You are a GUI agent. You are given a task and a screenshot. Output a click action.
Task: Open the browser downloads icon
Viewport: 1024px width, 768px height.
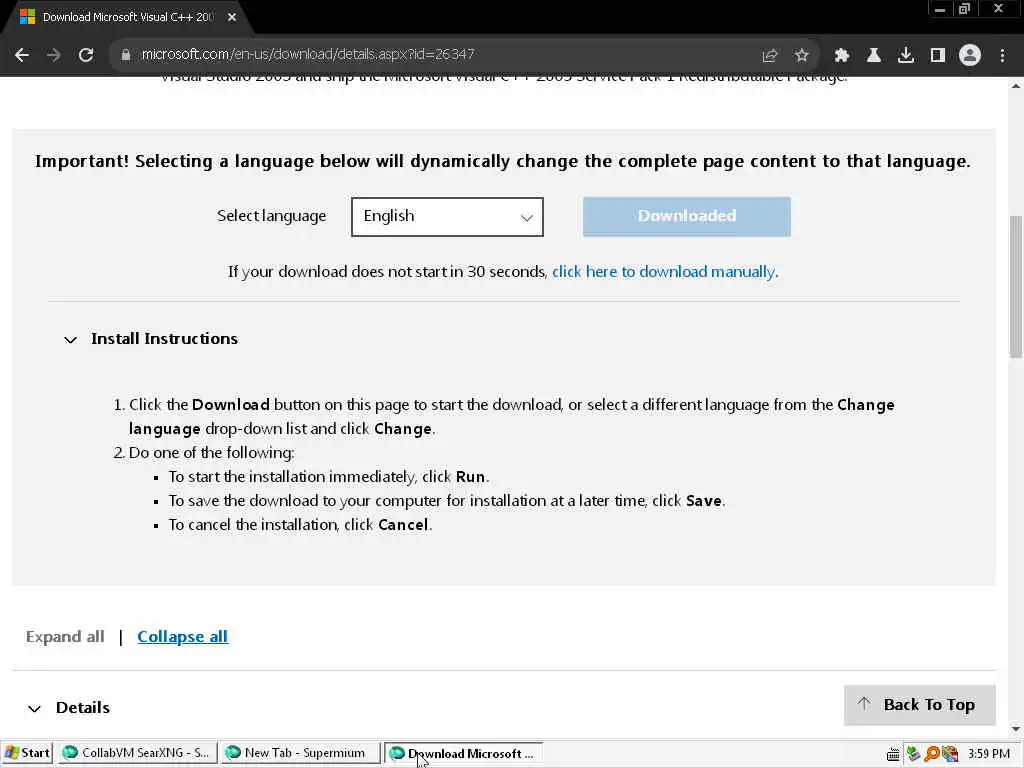[x=905, y=55]
